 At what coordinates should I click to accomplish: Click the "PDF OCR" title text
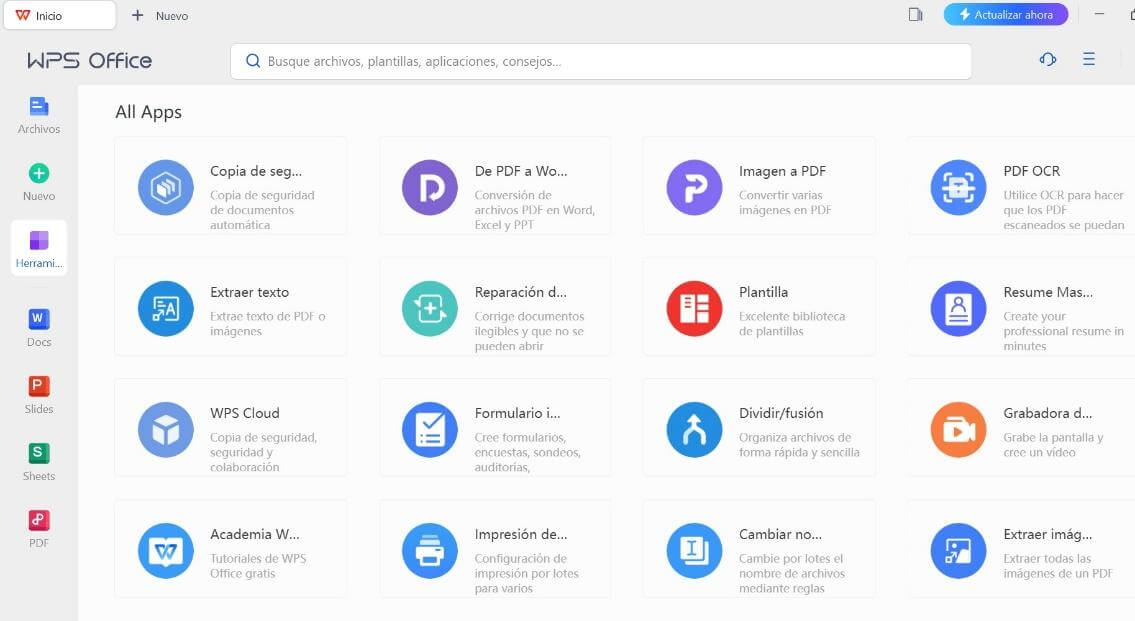(x=1031, y=172)
